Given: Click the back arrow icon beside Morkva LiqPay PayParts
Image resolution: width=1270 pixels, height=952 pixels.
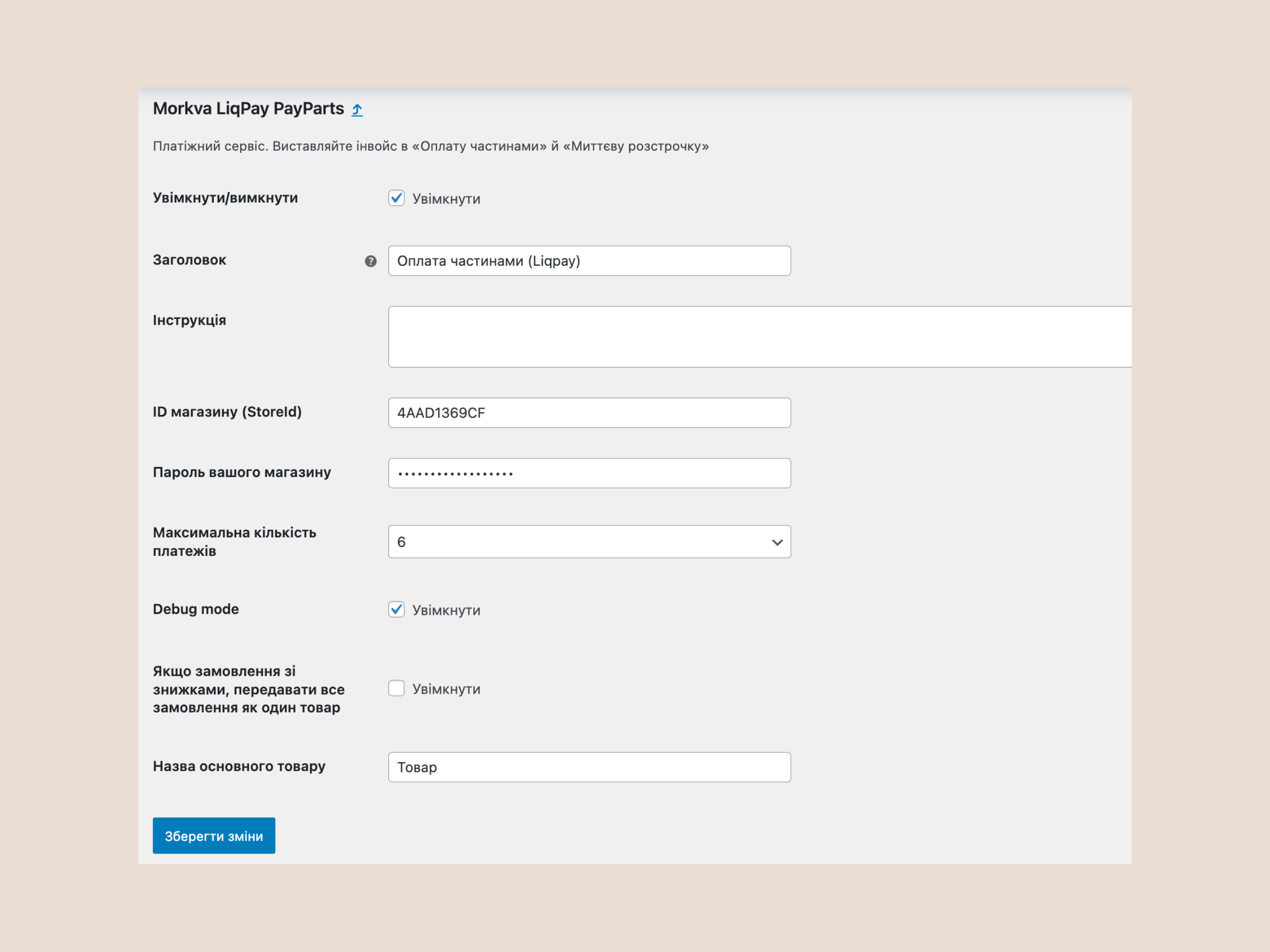Looking at the screenshot, I should [x=357, y=109].
